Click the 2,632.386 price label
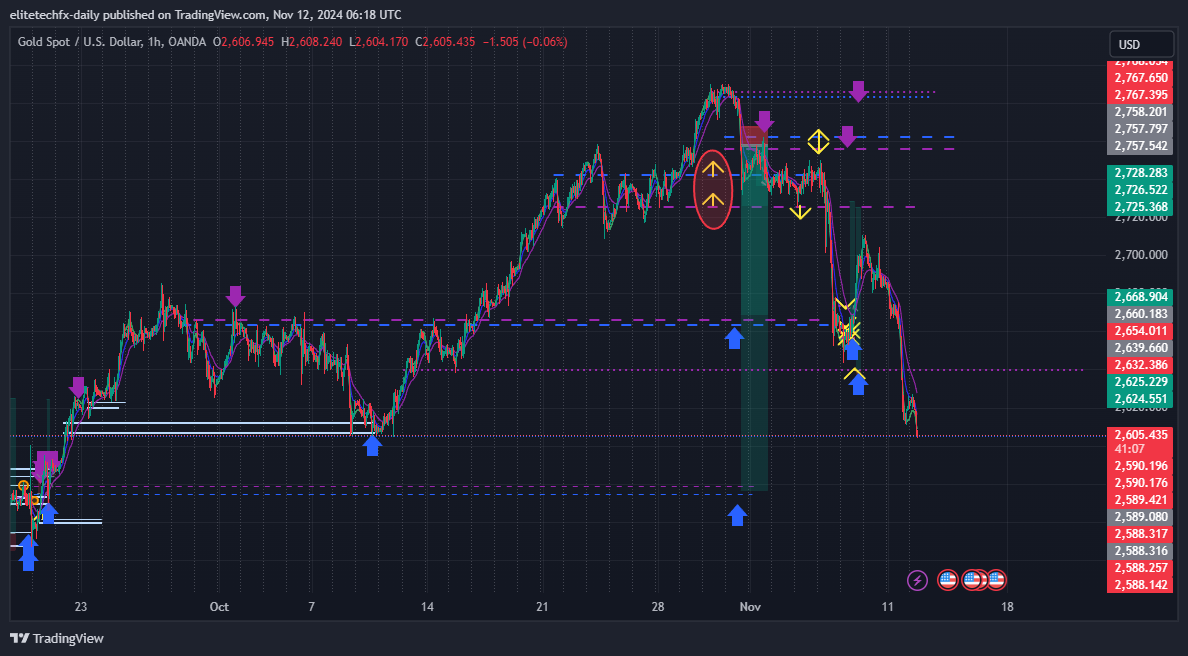 (x=1141, y=364)
